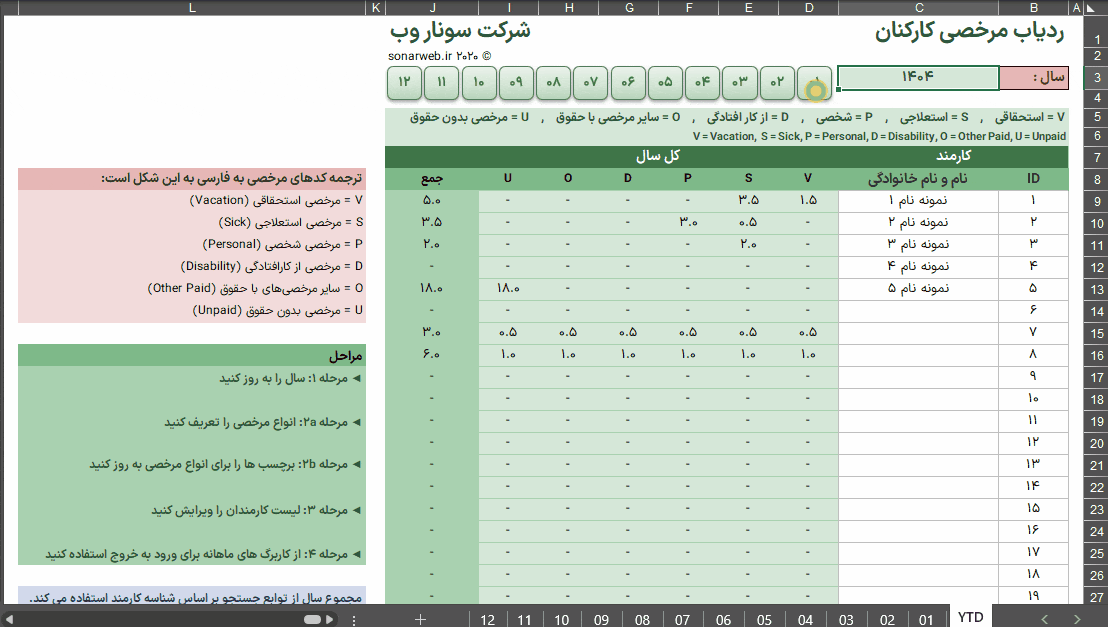Click the horizontal scrollbar thumb

pos(312,620)
